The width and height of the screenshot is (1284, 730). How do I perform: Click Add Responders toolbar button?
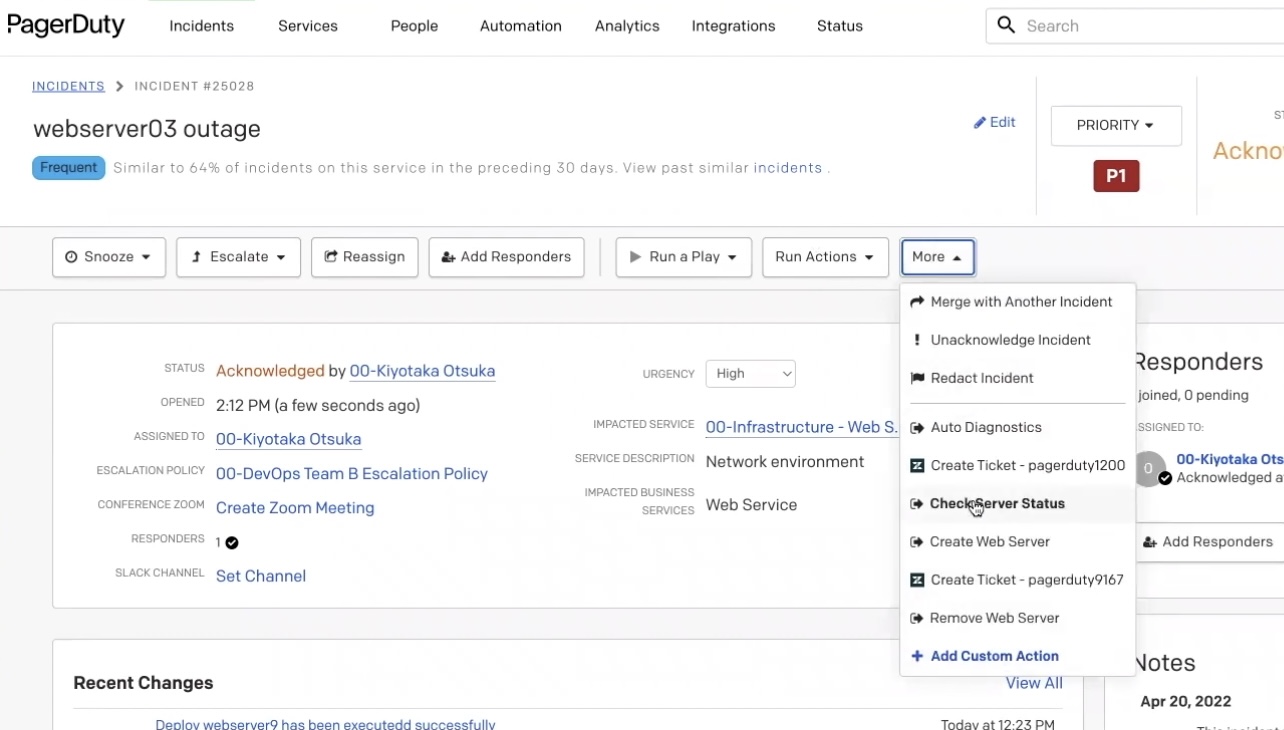point(506,257)
